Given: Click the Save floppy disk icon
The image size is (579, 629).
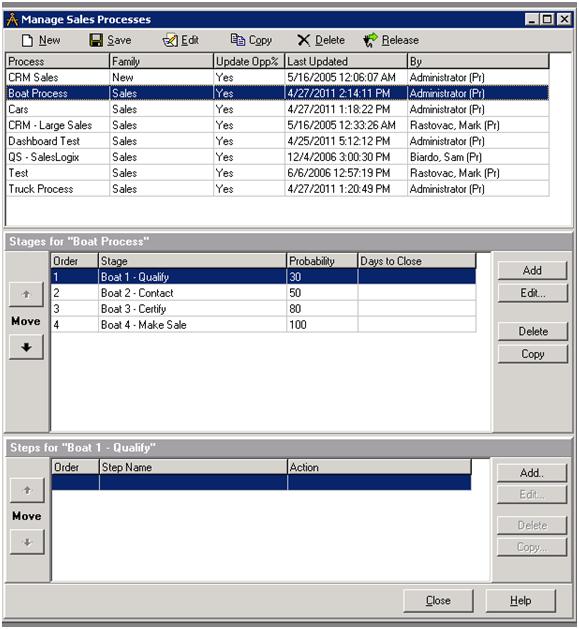Looking at the screenshot, I should click(x=96, y=40).
